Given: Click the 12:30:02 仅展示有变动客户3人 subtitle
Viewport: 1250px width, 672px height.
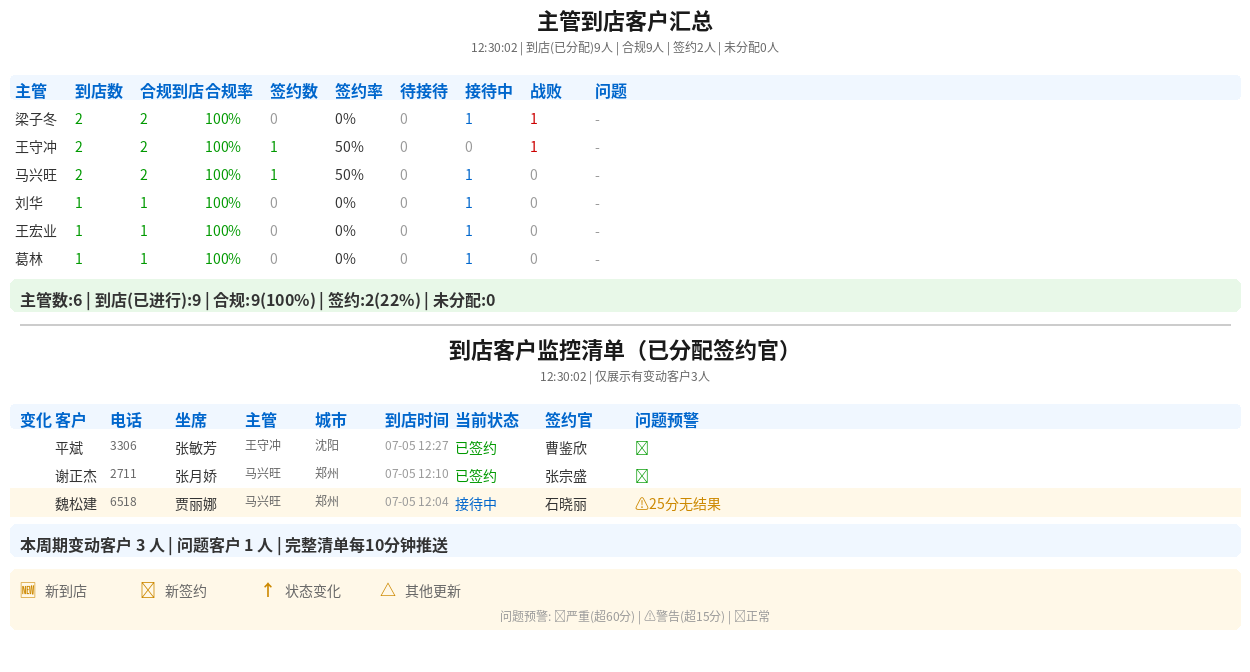Looking at the screenshot, I should coord(625,377).
